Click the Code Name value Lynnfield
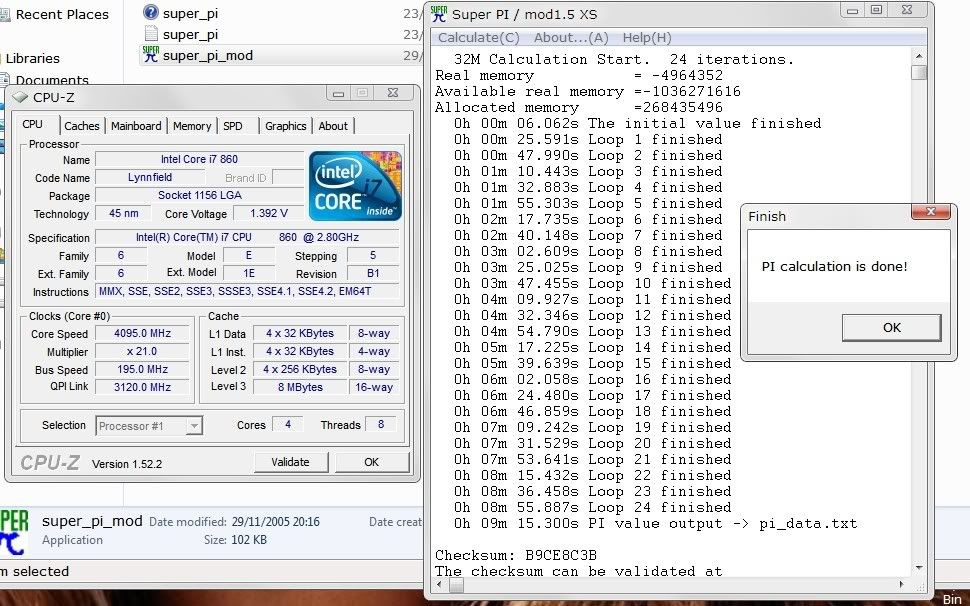970x606 pixels. click(150, 177)
